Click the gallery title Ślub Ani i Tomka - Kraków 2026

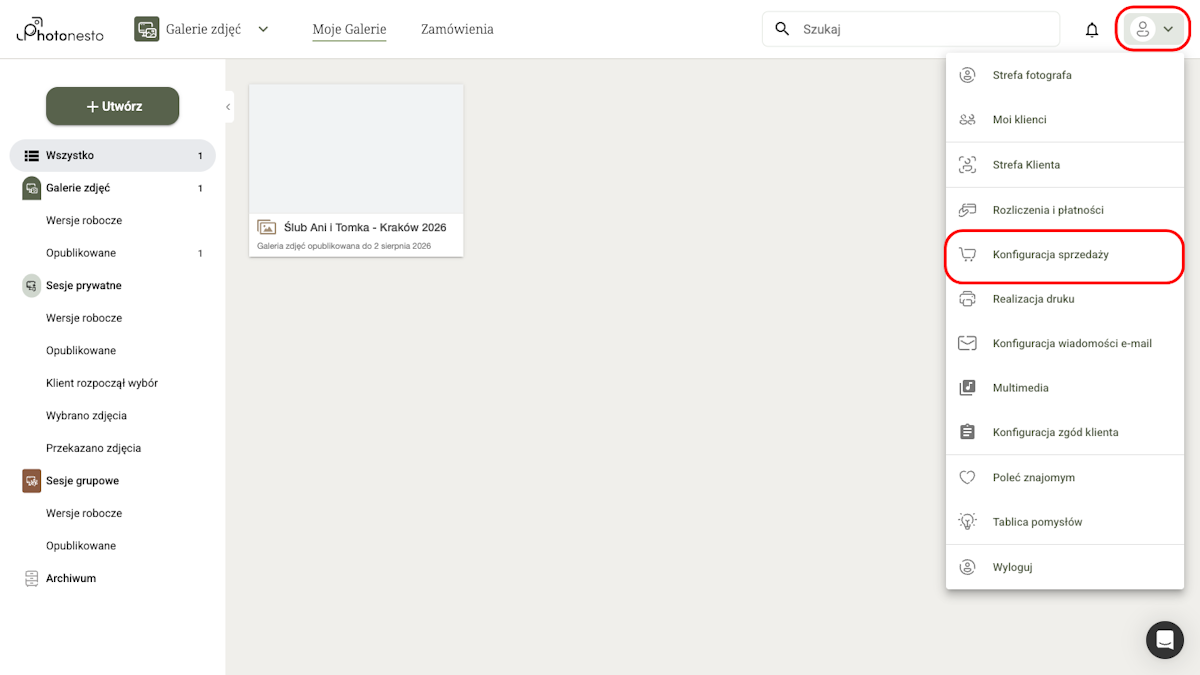point(365,227)
